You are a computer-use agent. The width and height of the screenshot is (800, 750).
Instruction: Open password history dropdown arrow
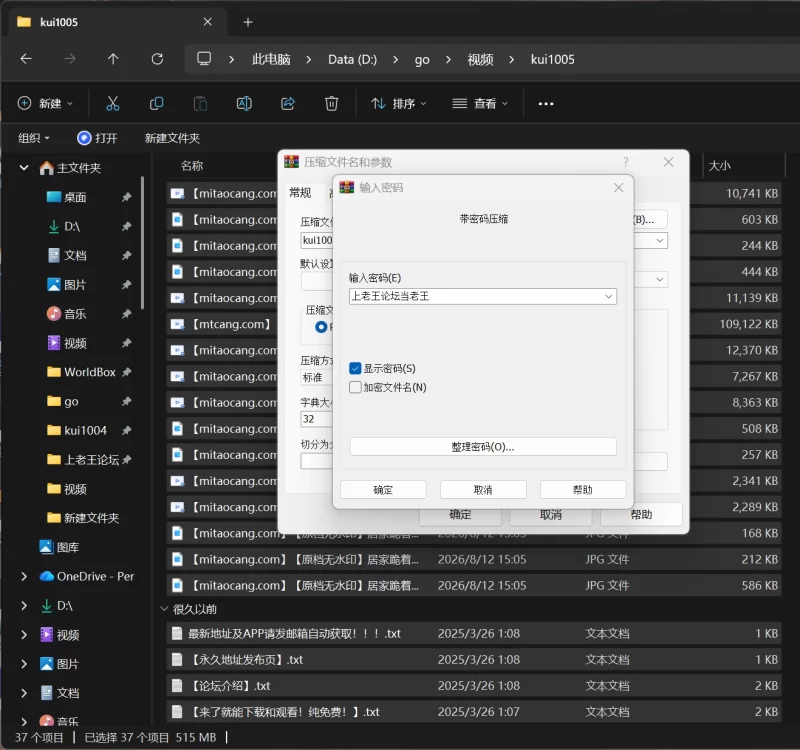(x=608, y=296)
